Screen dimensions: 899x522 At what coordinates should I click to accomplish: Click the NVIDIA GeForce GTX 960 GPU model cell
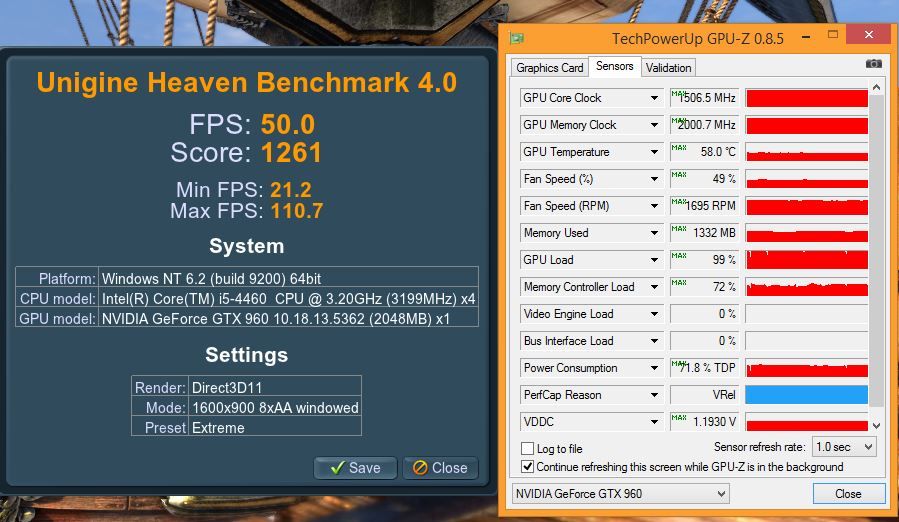coord(288,318)
